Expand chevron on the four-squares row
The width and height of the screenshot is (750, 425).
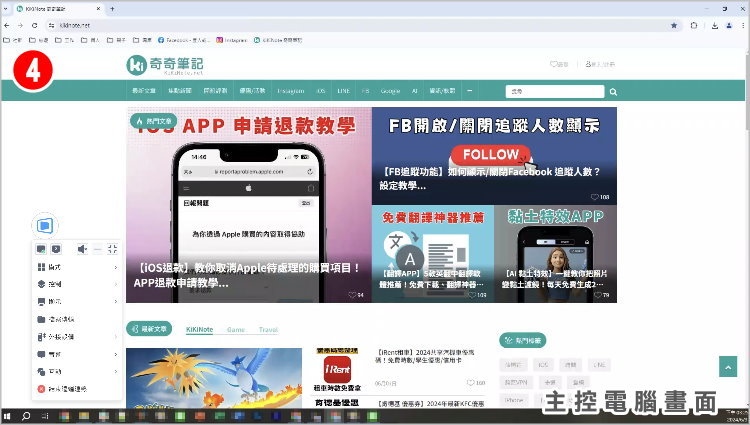pyautogui.click(x=116, y=267)
